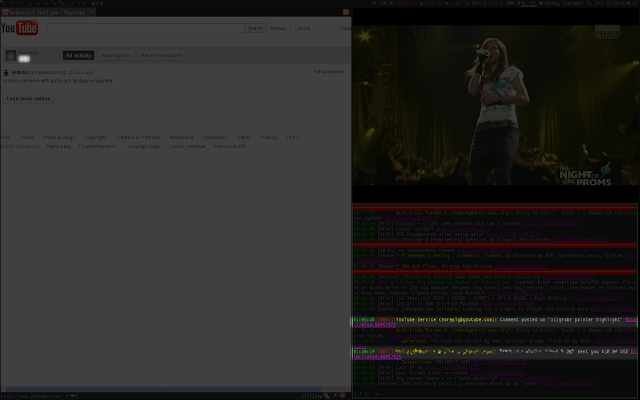Toggle the Safety mode: Off setting
This screenshot has height=400, width=640.
[229, 147]
